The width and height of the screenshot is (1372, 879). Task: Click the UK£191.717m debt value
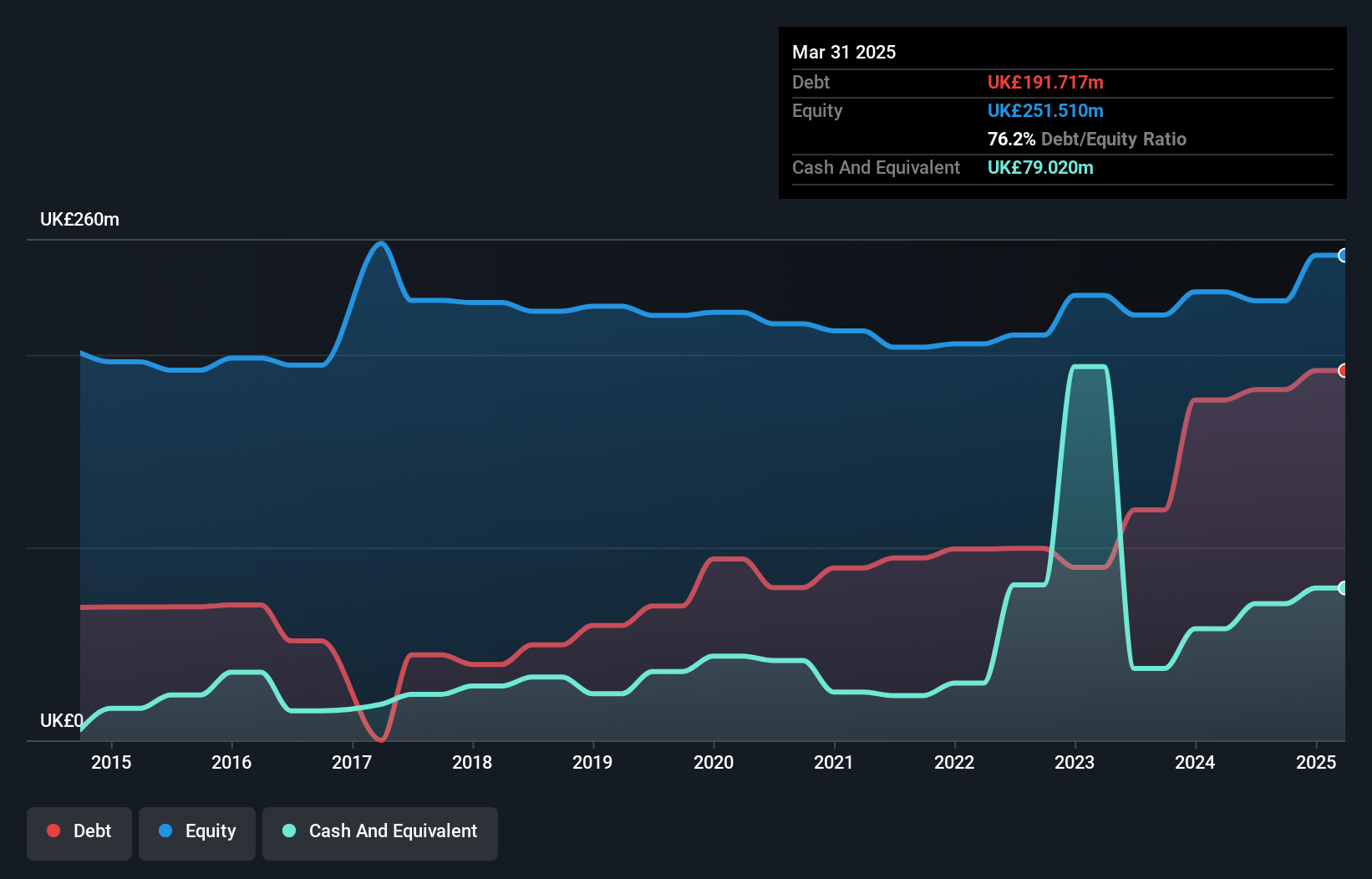coord(1045,82)
